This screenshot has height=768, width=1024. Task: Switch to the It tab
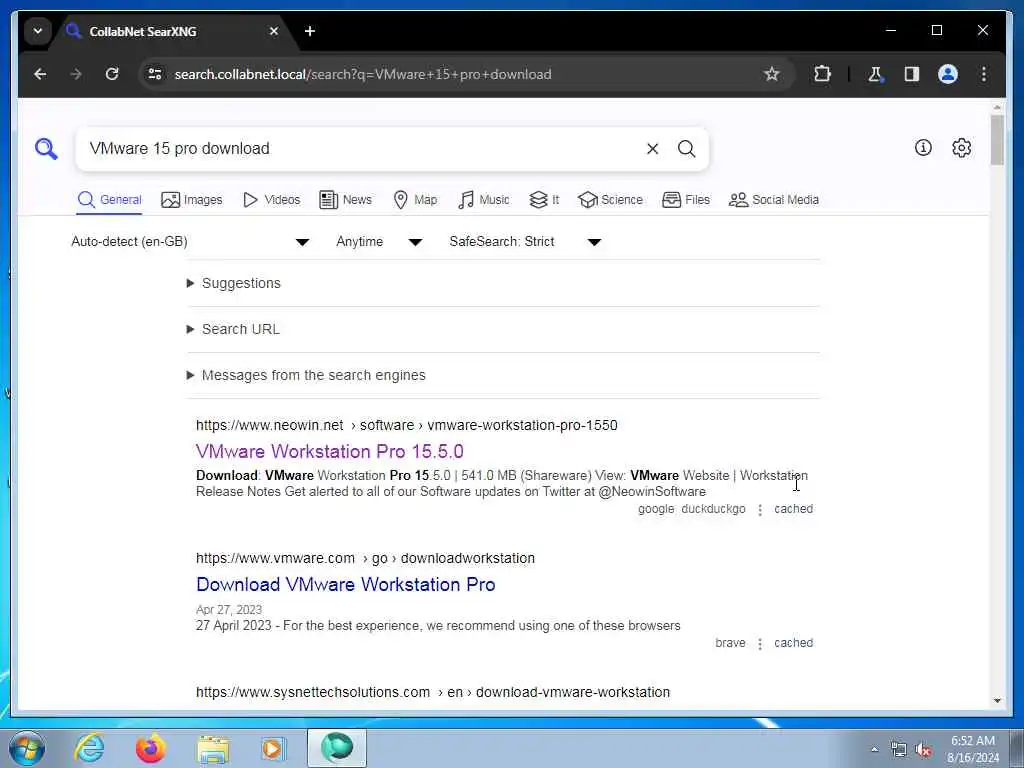click(544, 200)
